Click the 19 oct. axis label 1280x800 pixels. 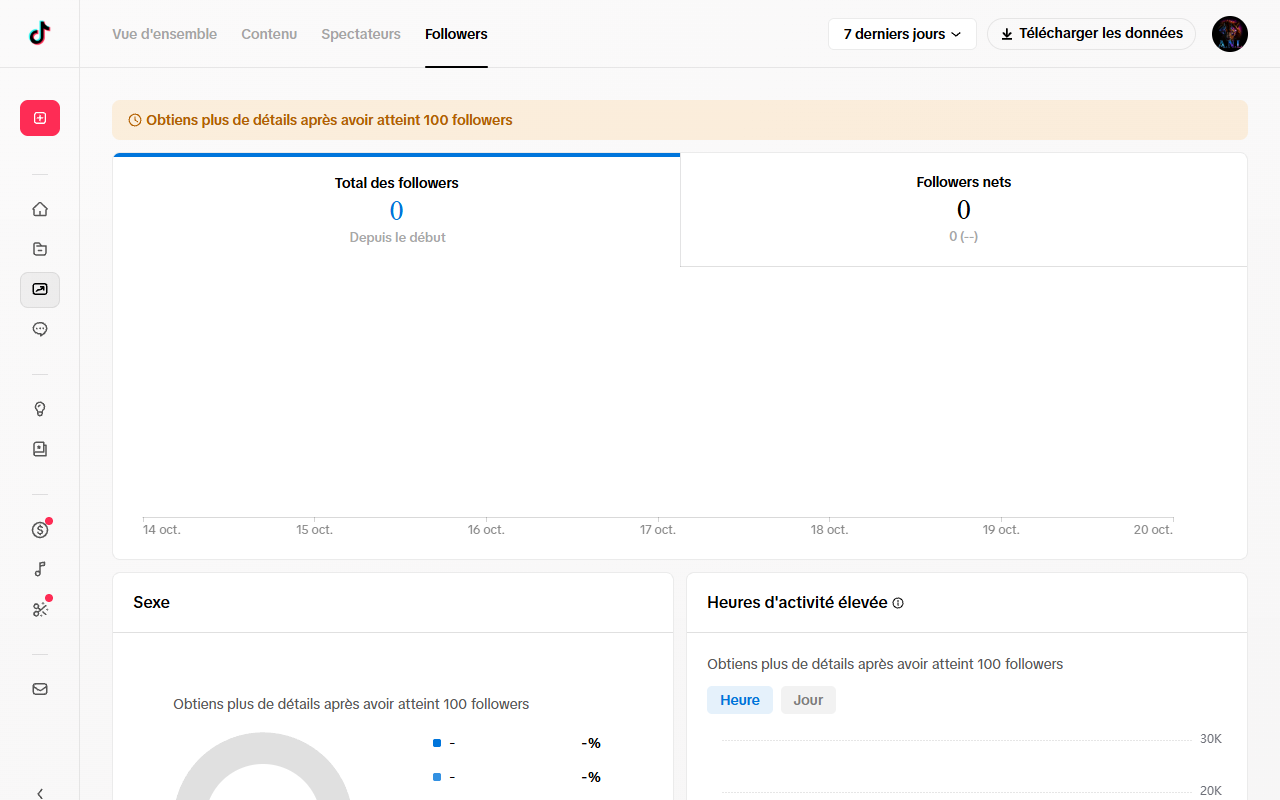point(1001,530)
